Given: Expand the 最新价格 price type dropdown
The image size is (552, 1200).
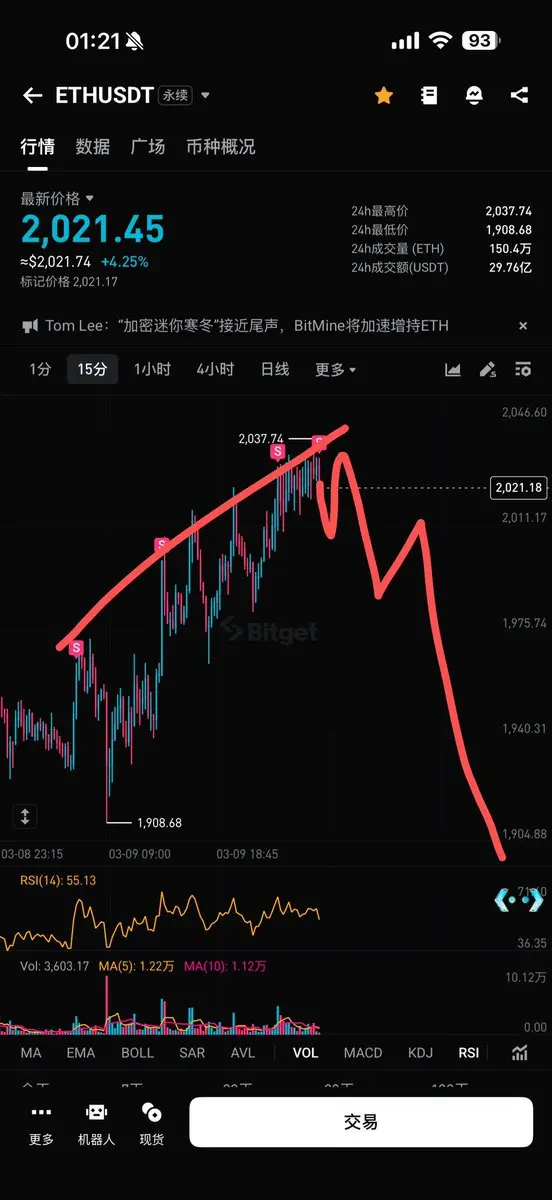Looking at the screenshot, I should click(89, 199).
